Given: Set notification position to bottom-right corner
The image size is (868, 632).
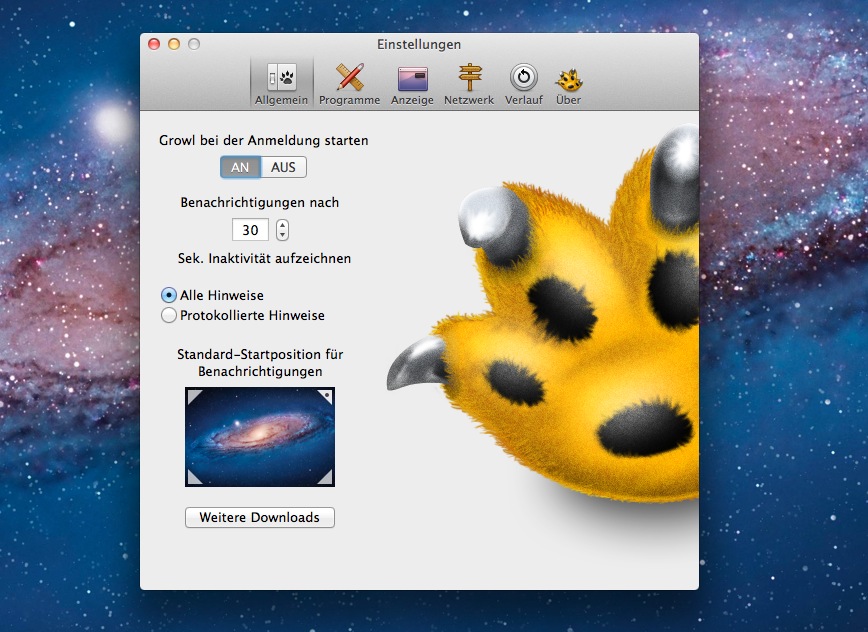Looking at the screenshot, I should [326, 478].
